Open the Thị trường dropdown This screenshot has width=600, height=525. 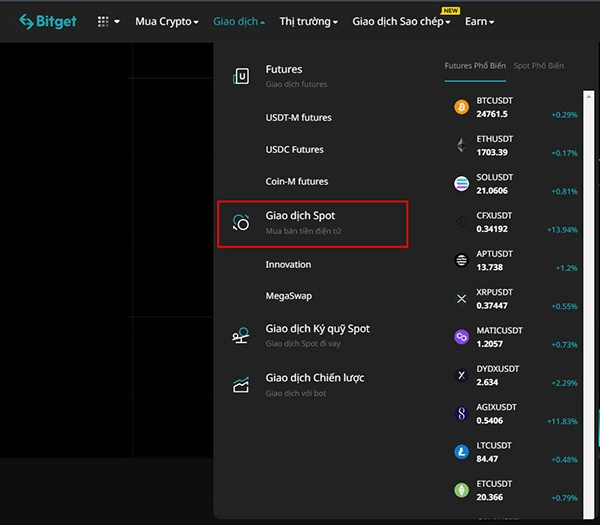point(308,21)
